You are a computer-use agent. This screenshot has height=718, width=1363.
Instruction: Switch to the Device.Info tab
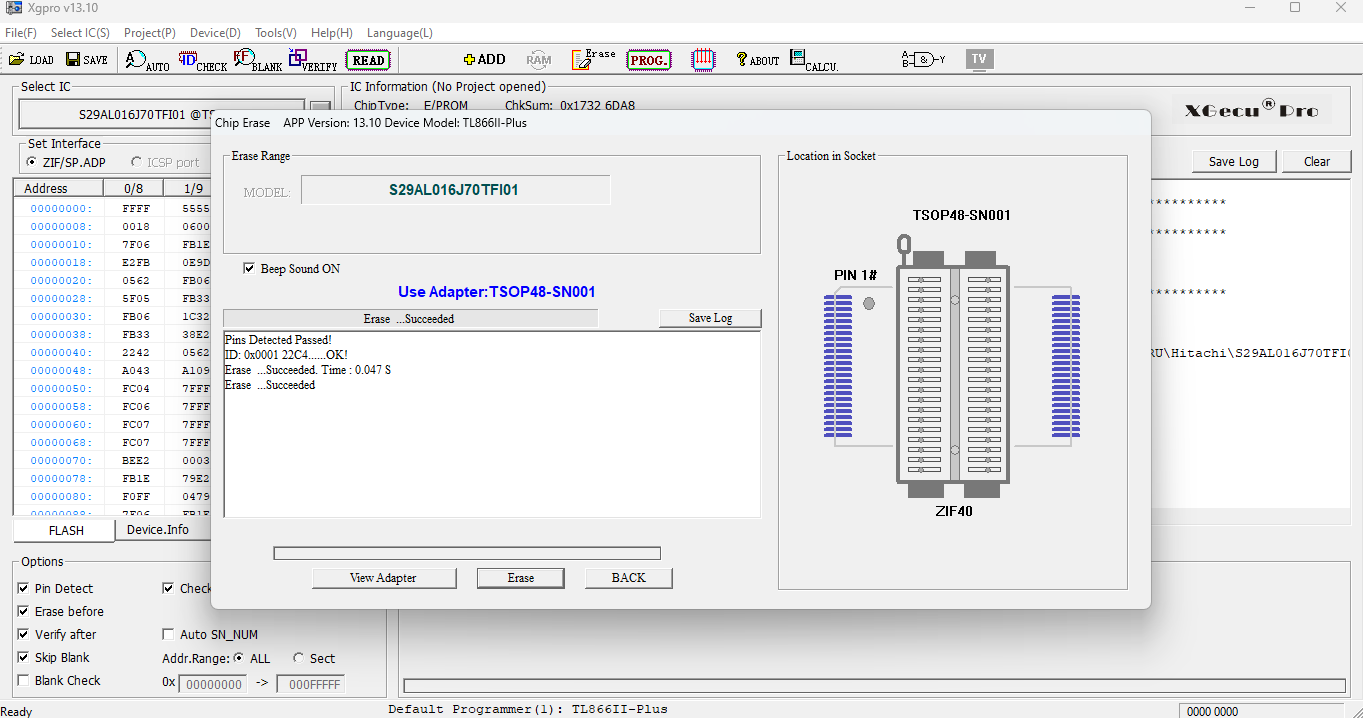coord(157,530)
